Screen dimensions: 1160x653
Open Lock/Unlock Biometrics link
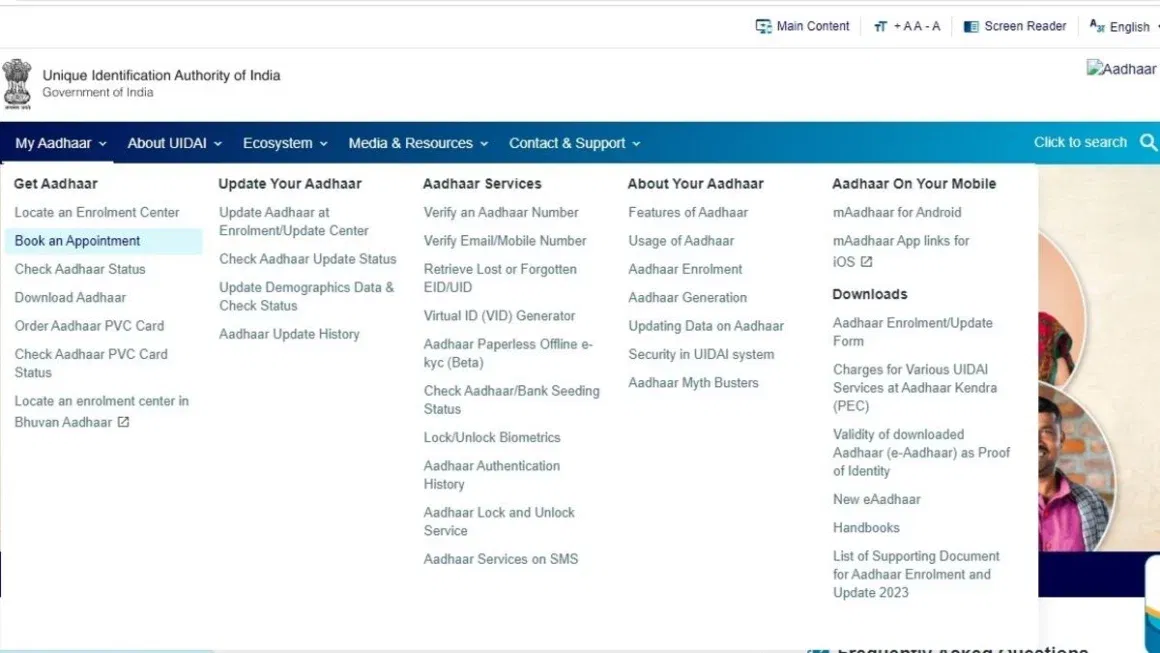tap(492, 437)
